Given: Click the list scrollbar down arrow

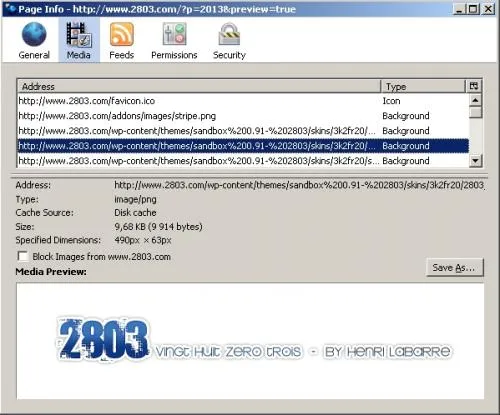Looking at the screenshot, I should point(475,161).
